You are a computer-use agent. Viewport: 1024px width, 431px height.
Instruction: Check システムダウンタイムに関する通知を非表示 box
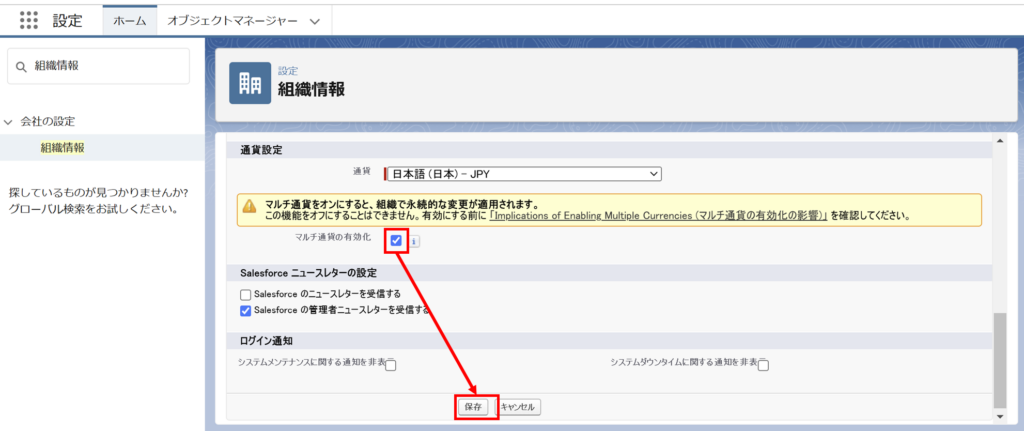point(763,365)
